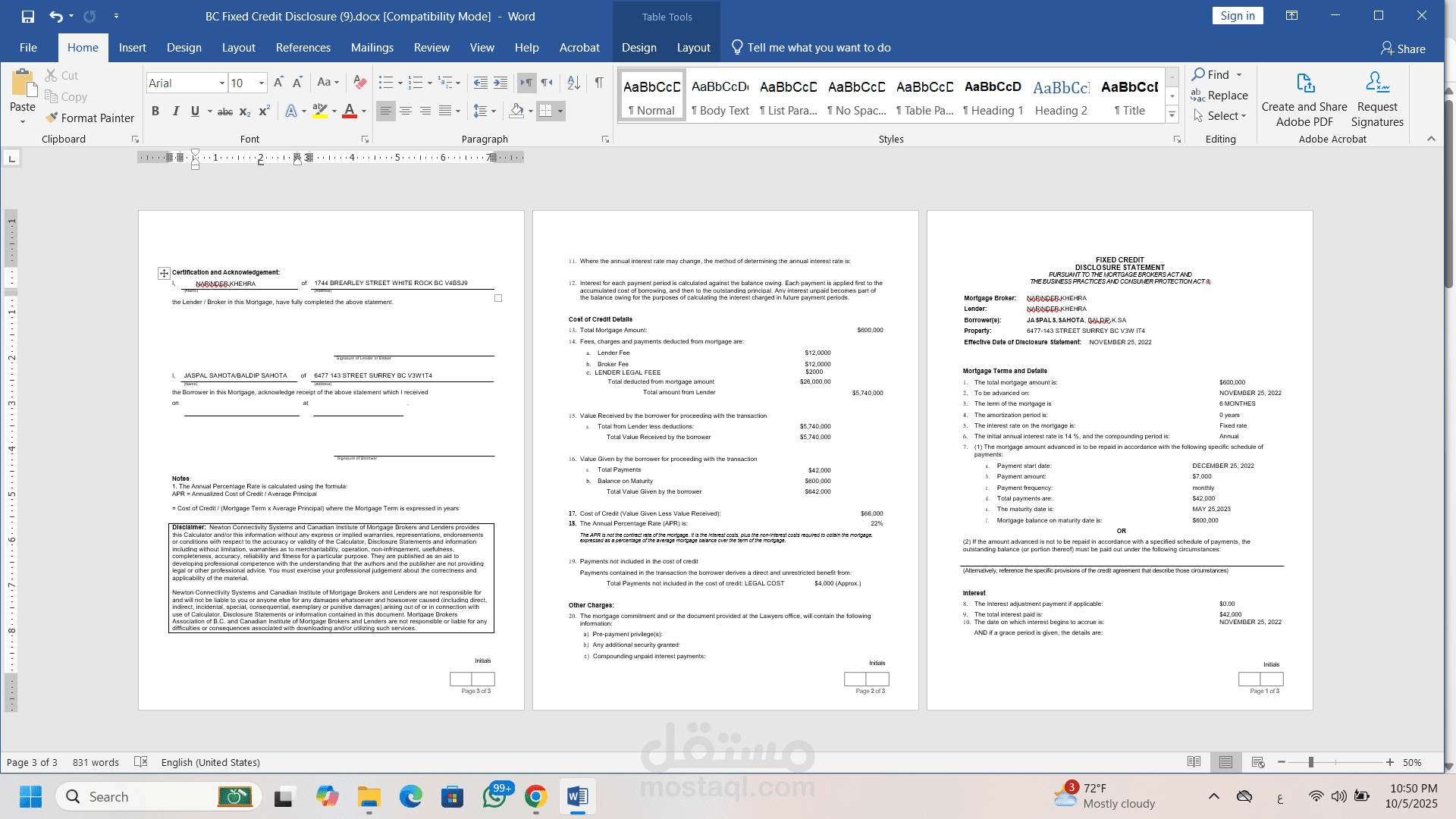Open the font name dropdown
Screen dimensions: 1456x819
pos(221,83)
